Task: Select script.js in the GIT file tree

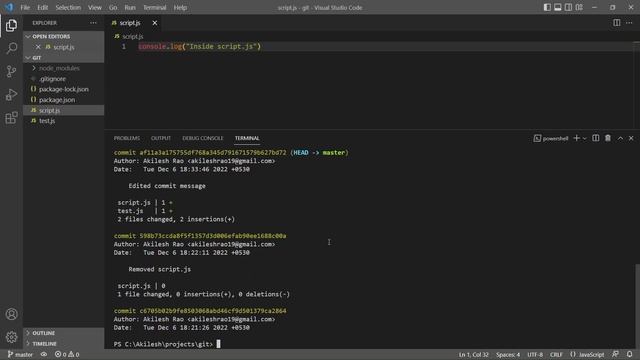Action: (63, 110)
